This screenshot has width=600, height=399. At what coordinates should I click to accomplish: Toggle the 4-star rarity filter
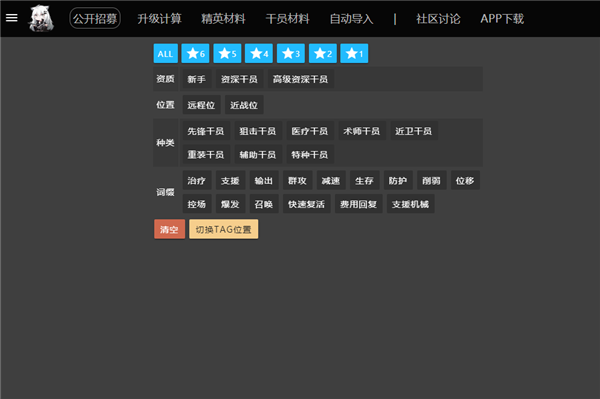(x=259, y=54)
